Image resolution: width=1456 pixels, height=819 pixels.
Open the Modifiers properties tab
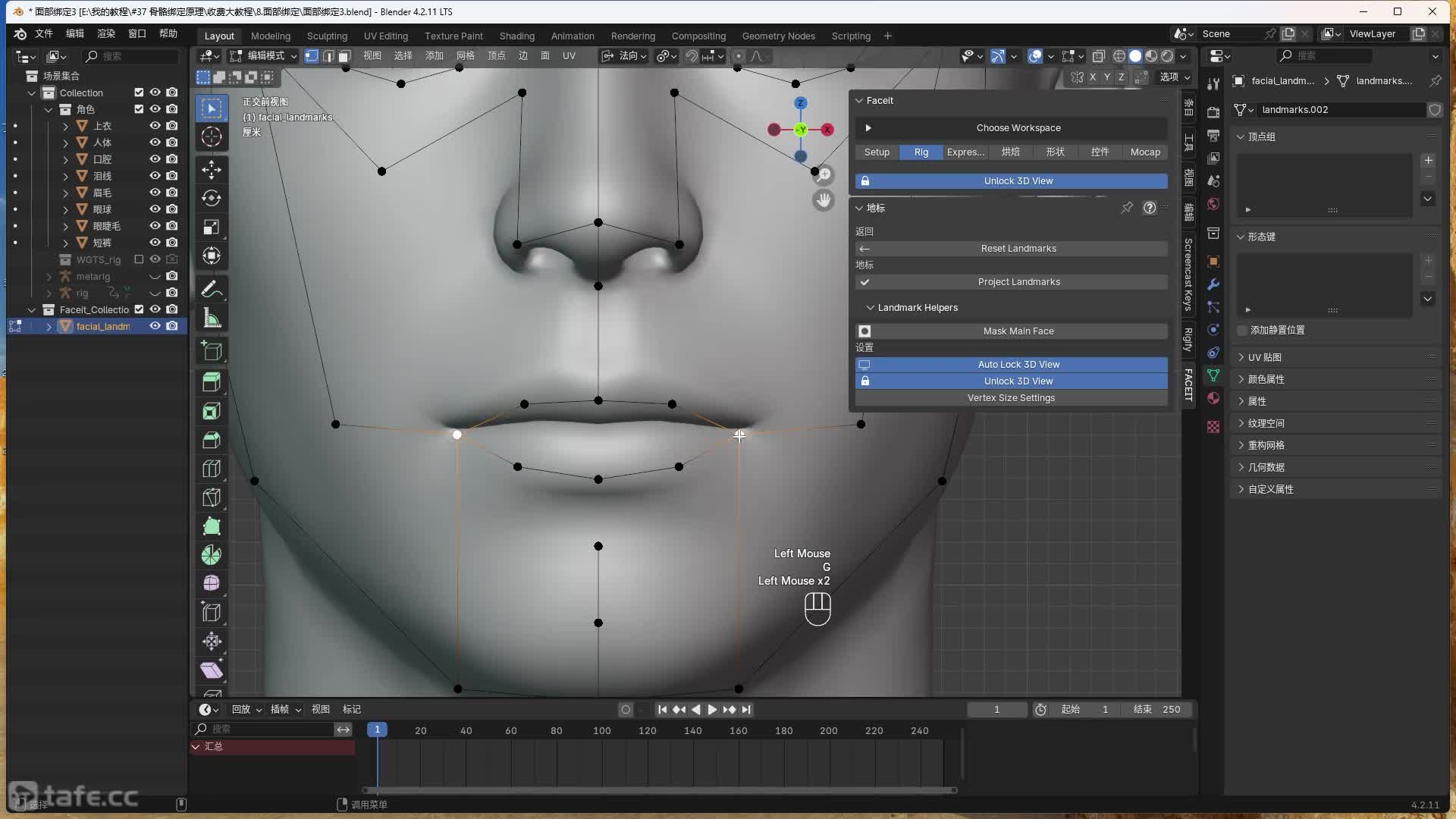point(1213,284)
